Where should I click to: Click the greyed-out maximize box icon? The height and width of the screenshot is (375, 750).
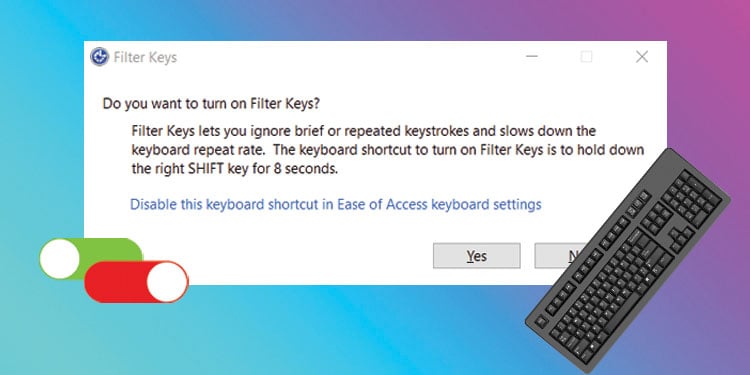(586, 57)
